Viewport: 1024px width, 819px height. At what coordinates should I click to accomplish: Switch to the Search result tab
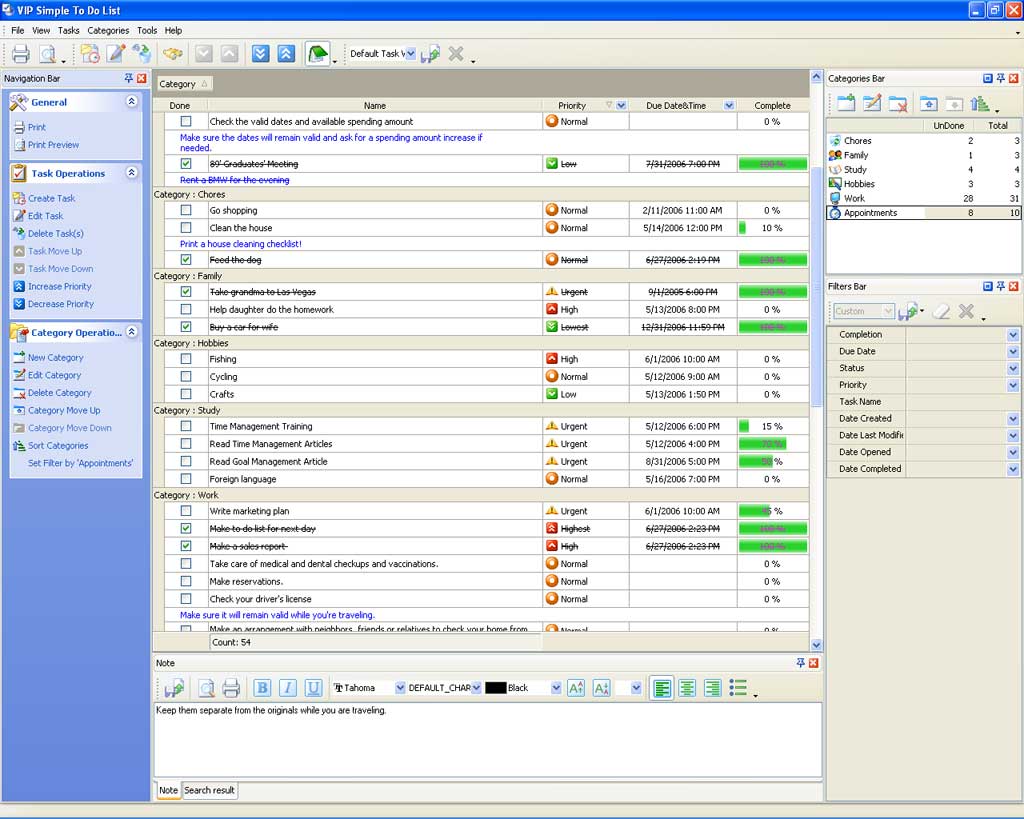pos(209,790)
